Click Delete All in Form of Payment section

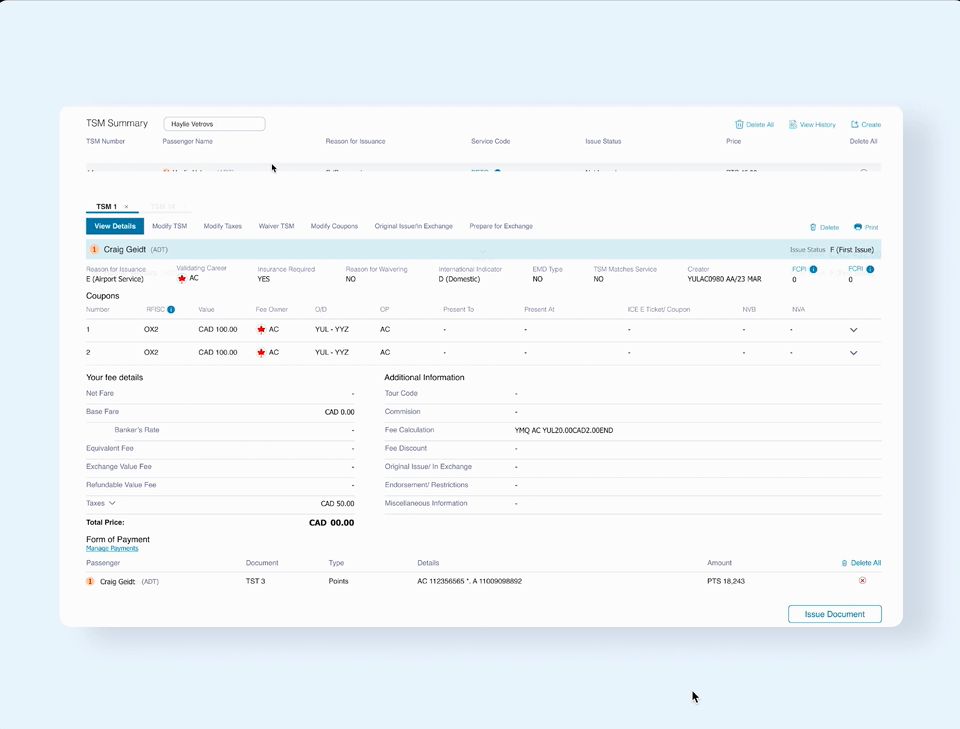[861, 563]
